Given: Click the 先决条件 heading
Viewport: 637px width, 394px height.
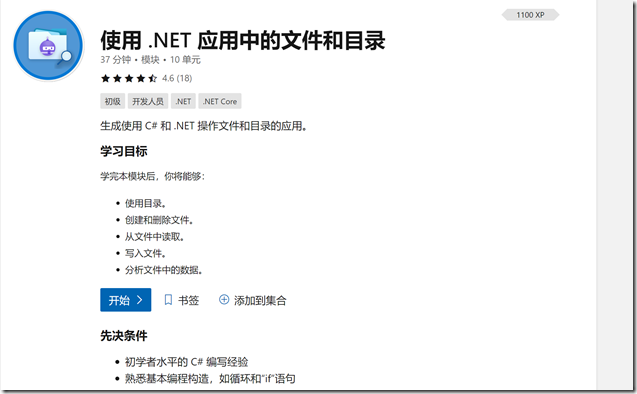Looking at the screenshot, I should 124,336.
